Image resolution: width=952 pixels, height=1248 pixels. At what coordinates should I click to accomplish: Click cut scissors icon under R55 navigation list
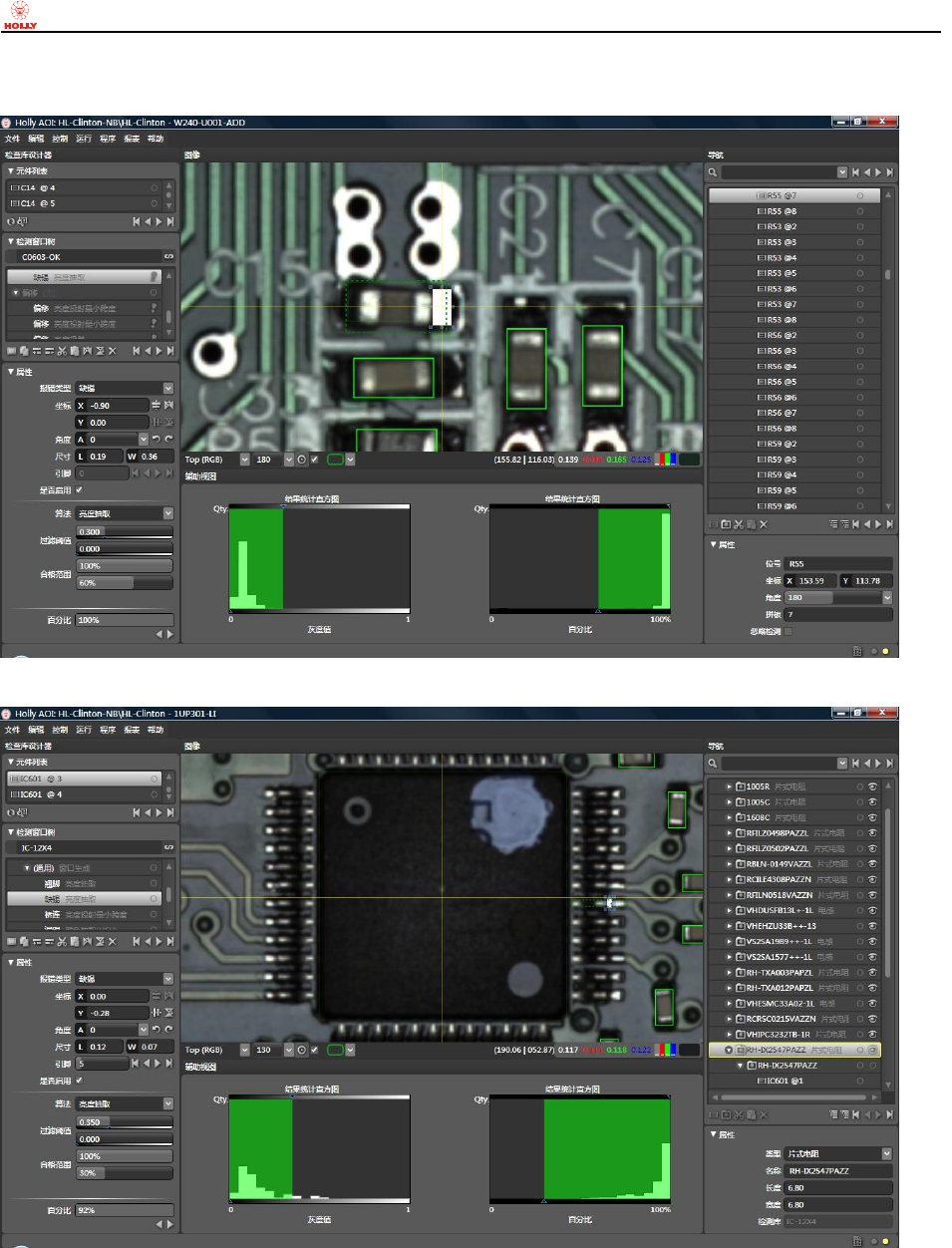click(x=739, y=524)
